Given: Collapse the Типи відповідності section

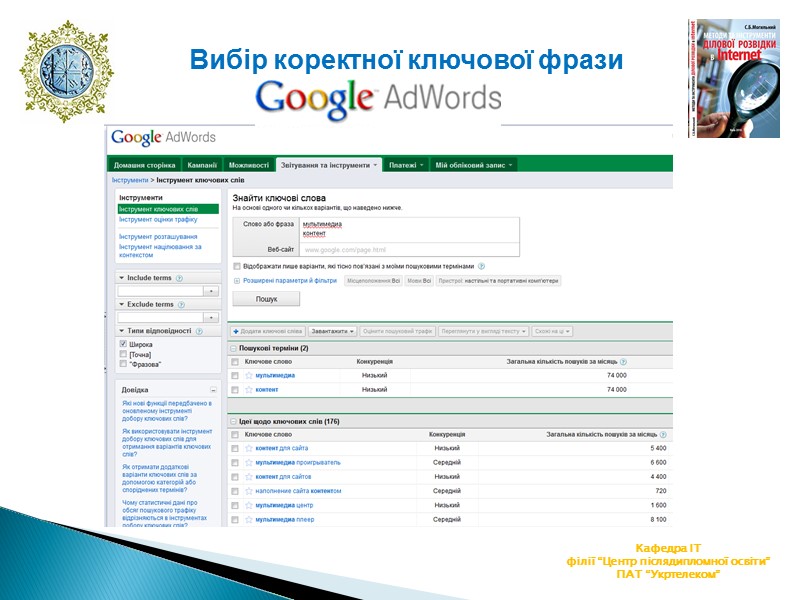Looking at the screenshot, I should (x=122, y=331).
